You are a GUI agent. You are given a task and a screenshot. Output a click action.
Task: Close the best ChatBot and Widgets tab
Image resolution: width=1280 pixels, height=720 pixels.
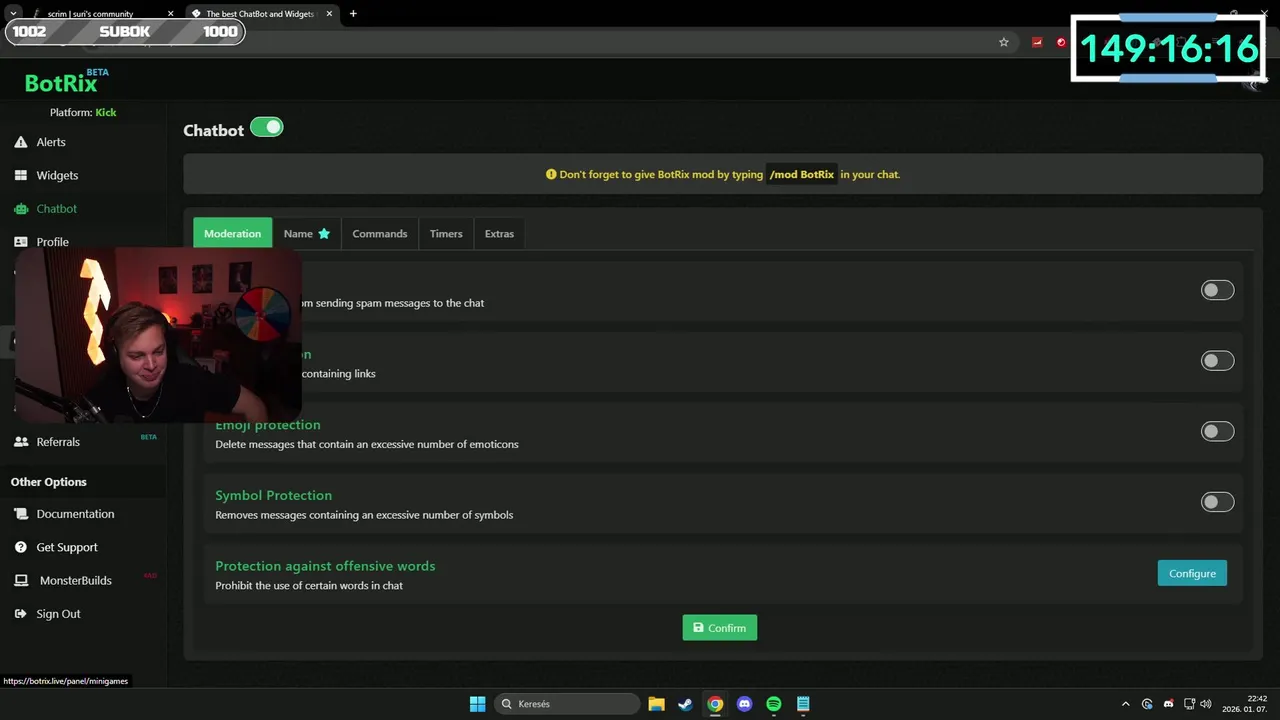329,14
